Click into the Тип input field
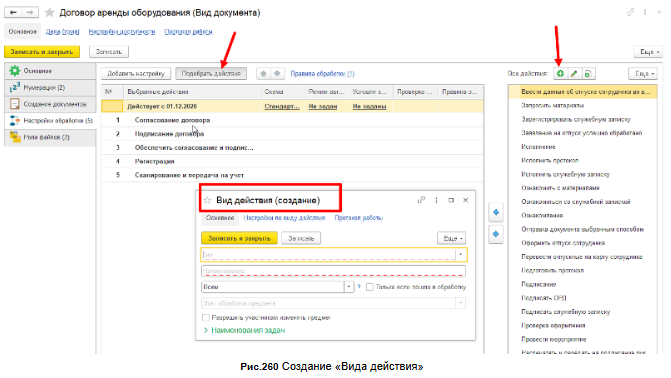The height and width of the screenshot is (378, 671). pyautogui.click(x=328, y=255)
